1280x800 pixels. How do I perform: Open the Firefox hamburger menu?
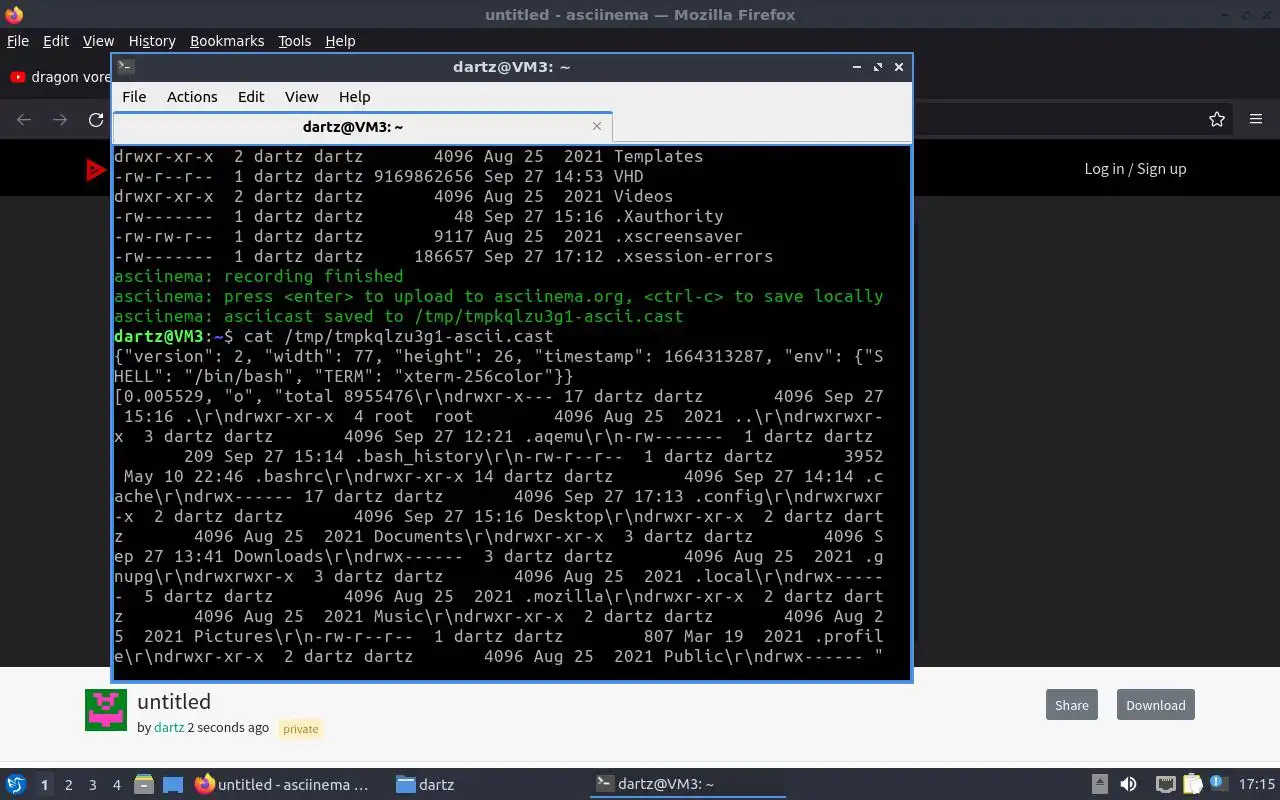click(1256, 119)
